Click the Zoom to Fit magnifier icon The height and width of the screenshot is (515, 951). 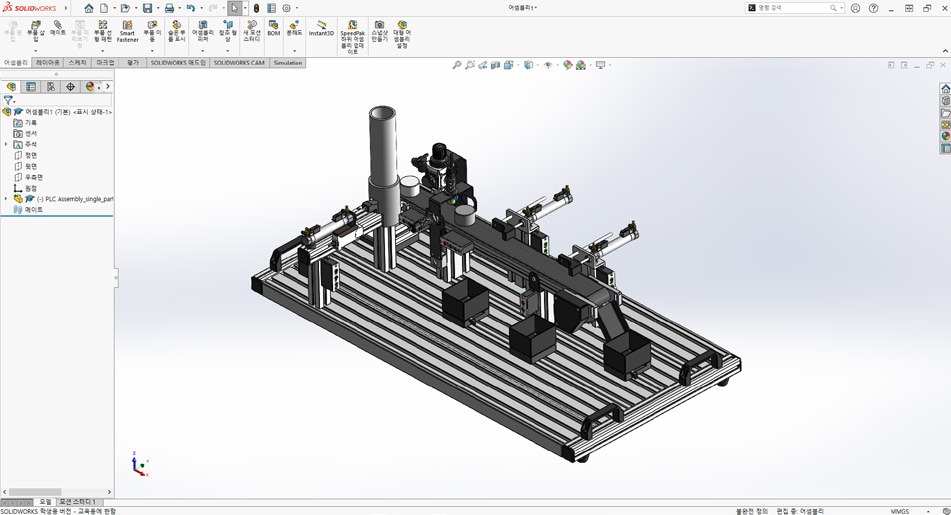point(457,65)
